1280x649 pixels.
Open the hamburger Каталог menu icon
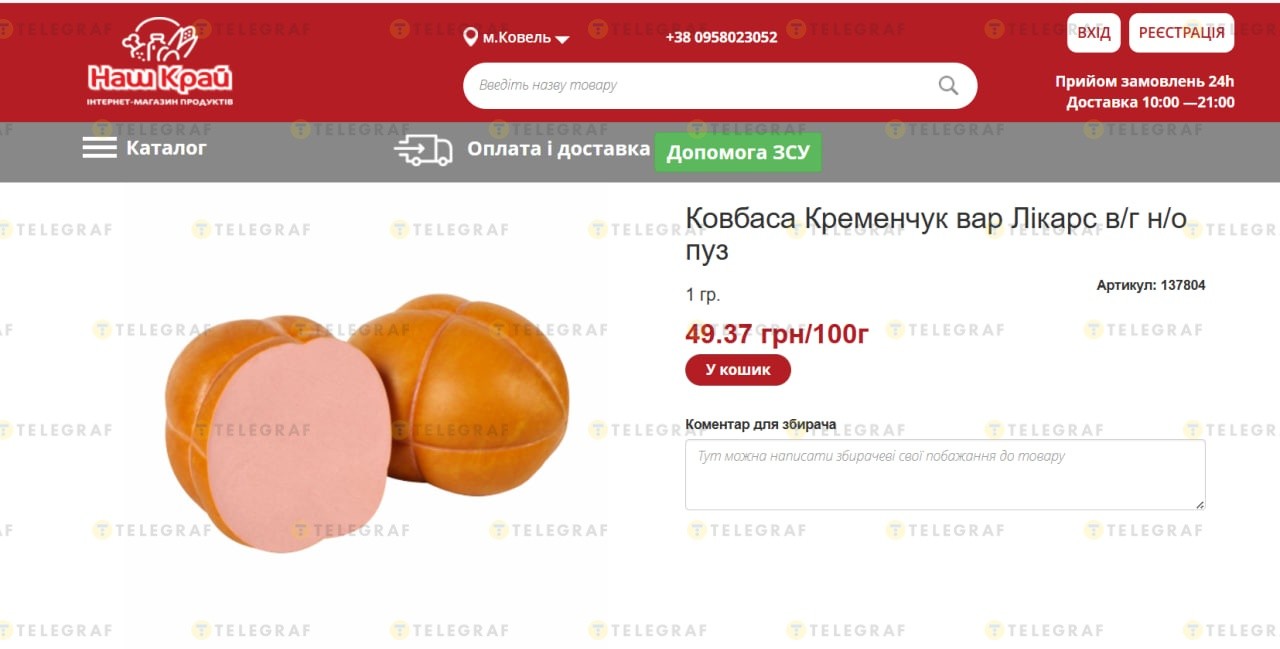(99, 148)
